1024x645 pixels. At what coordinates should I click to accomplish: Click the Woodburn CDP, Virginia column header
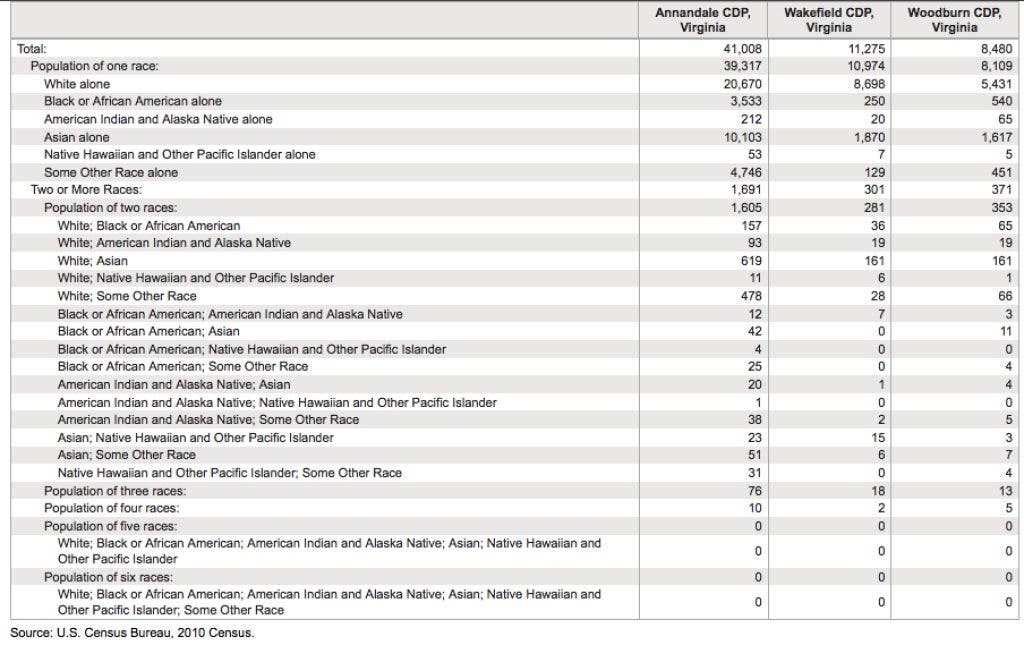tap(954, 20)
